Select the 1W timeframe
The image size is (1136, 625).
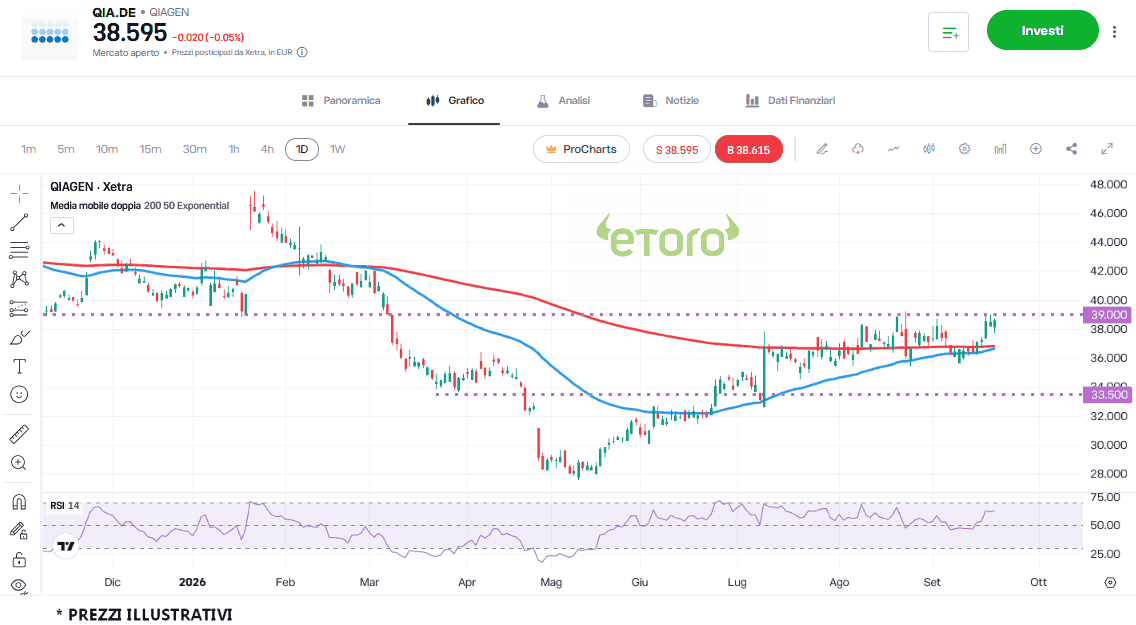point(338,149)
